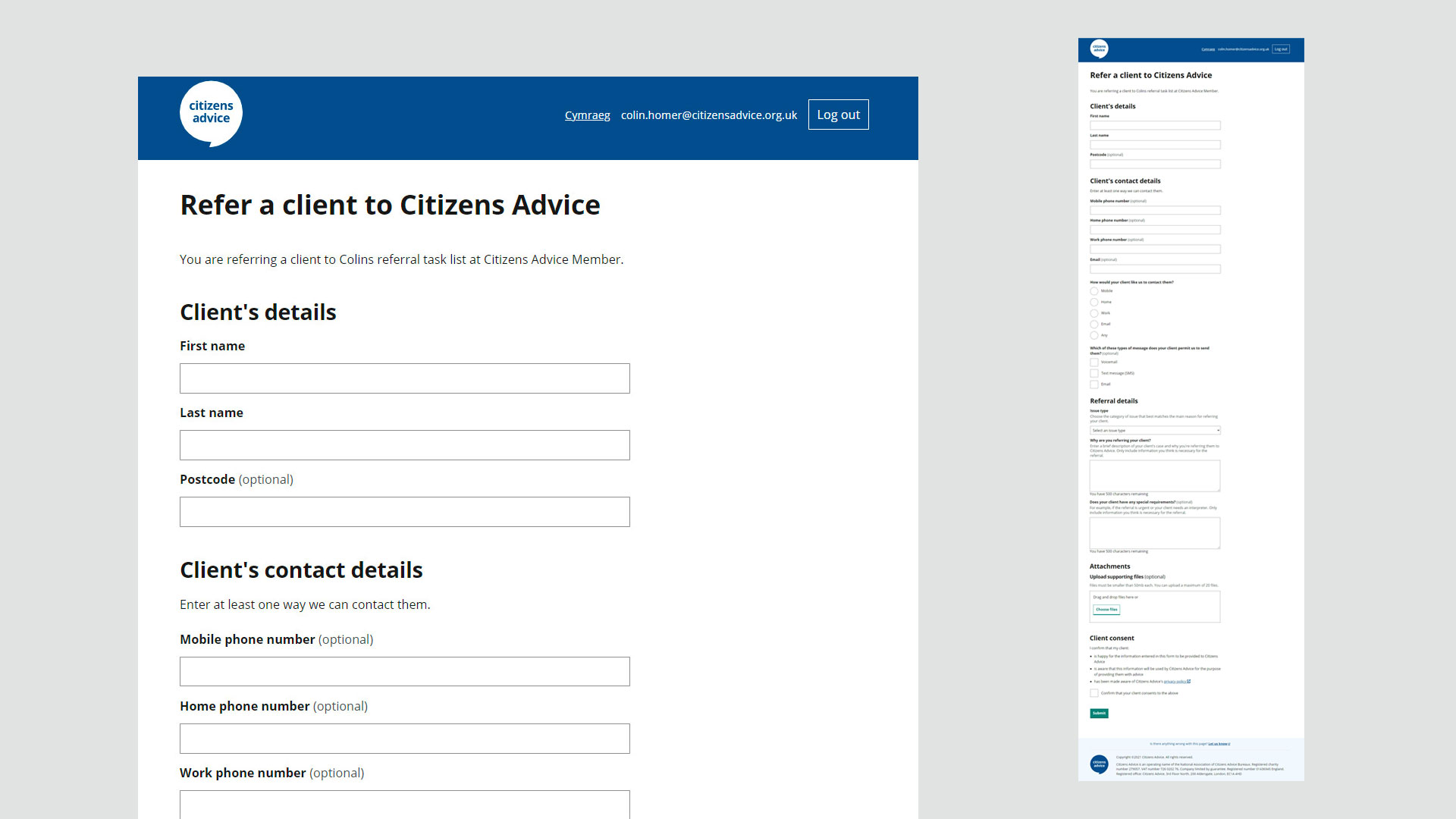Select the Mobile contact preference radio button

coord(1094,291)
